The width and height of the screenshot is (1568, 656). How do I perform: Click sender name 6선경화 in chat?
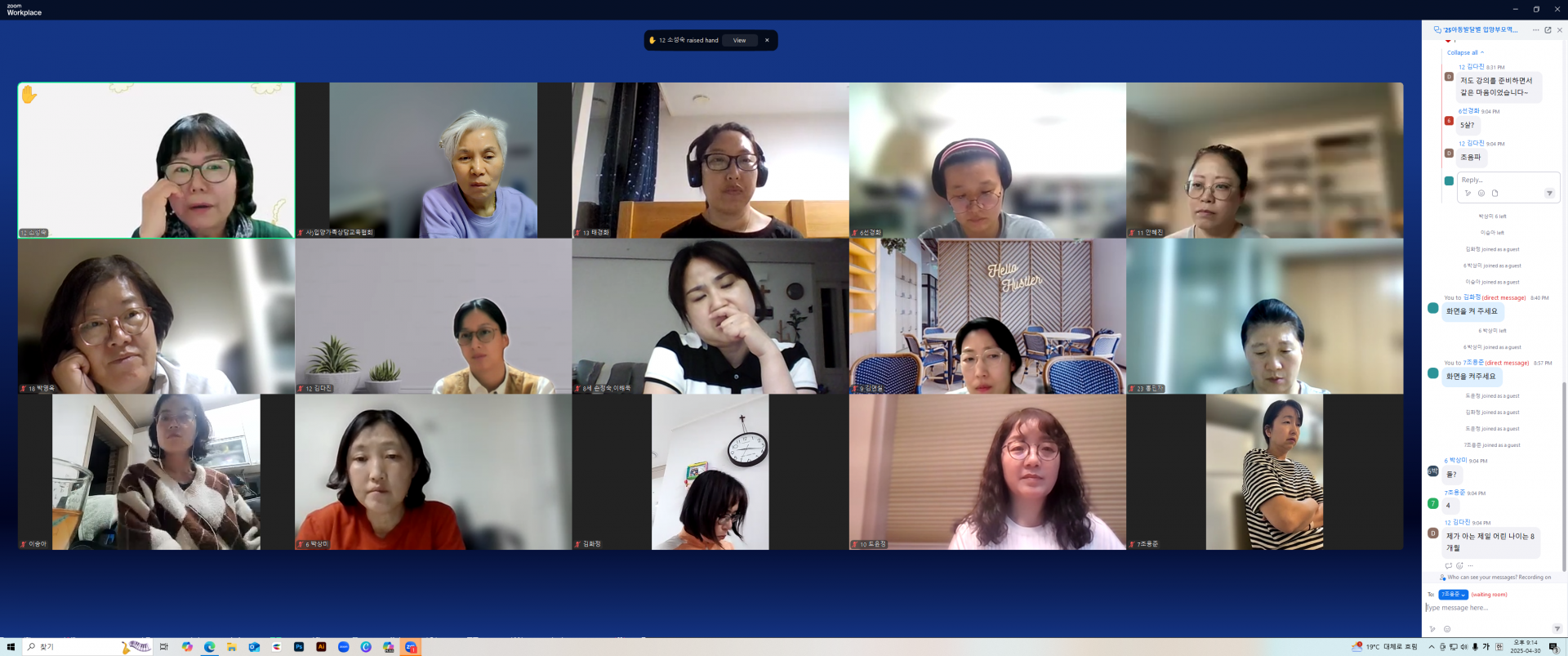1469,111
